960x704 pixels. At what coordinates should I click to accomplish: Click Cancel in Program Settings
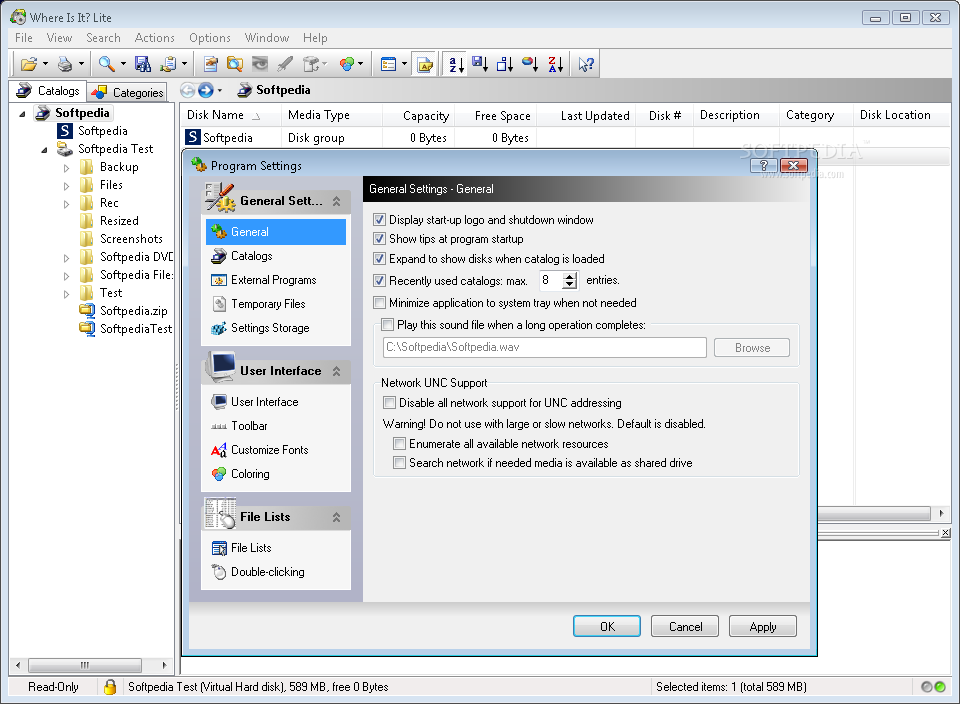(685, 626)
